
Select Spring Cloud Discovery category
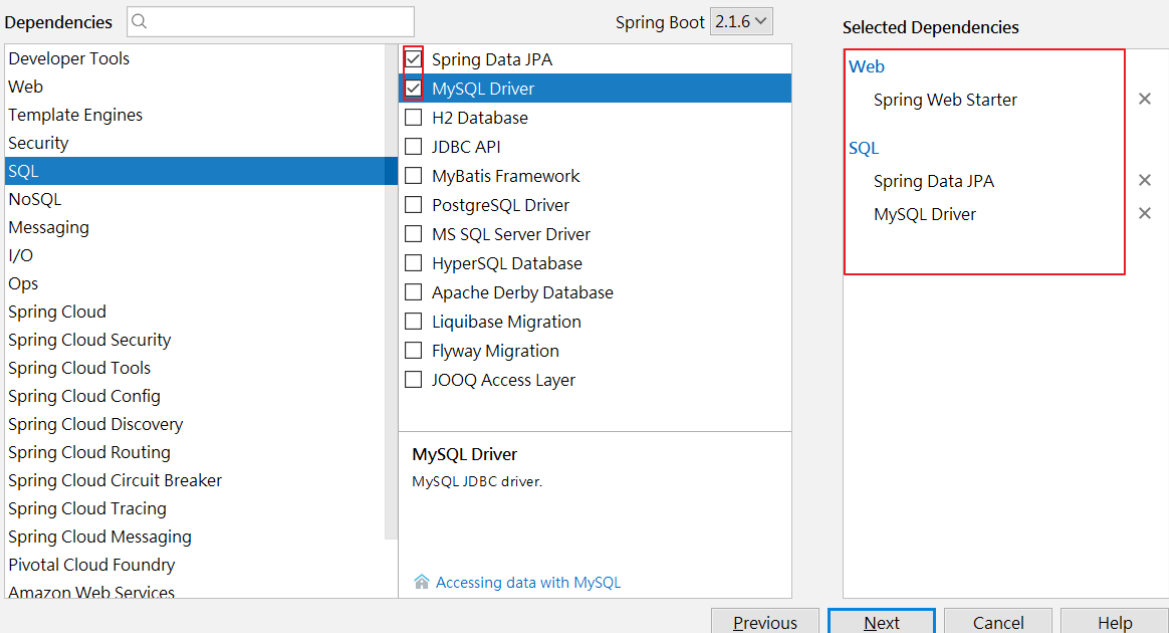pyautogui.click(x=195, y=424)
